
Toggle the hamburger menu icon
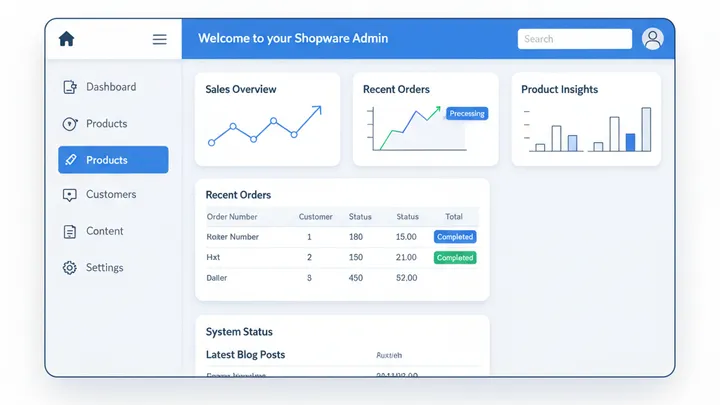click(159, 39)
